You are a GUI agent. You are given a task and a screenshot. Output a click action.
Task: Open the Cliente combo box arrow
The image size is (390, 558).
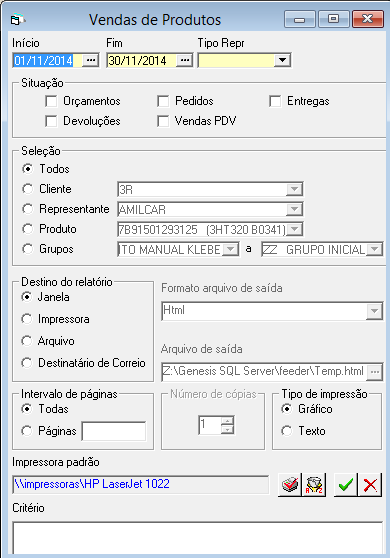[x=294, y=189]
